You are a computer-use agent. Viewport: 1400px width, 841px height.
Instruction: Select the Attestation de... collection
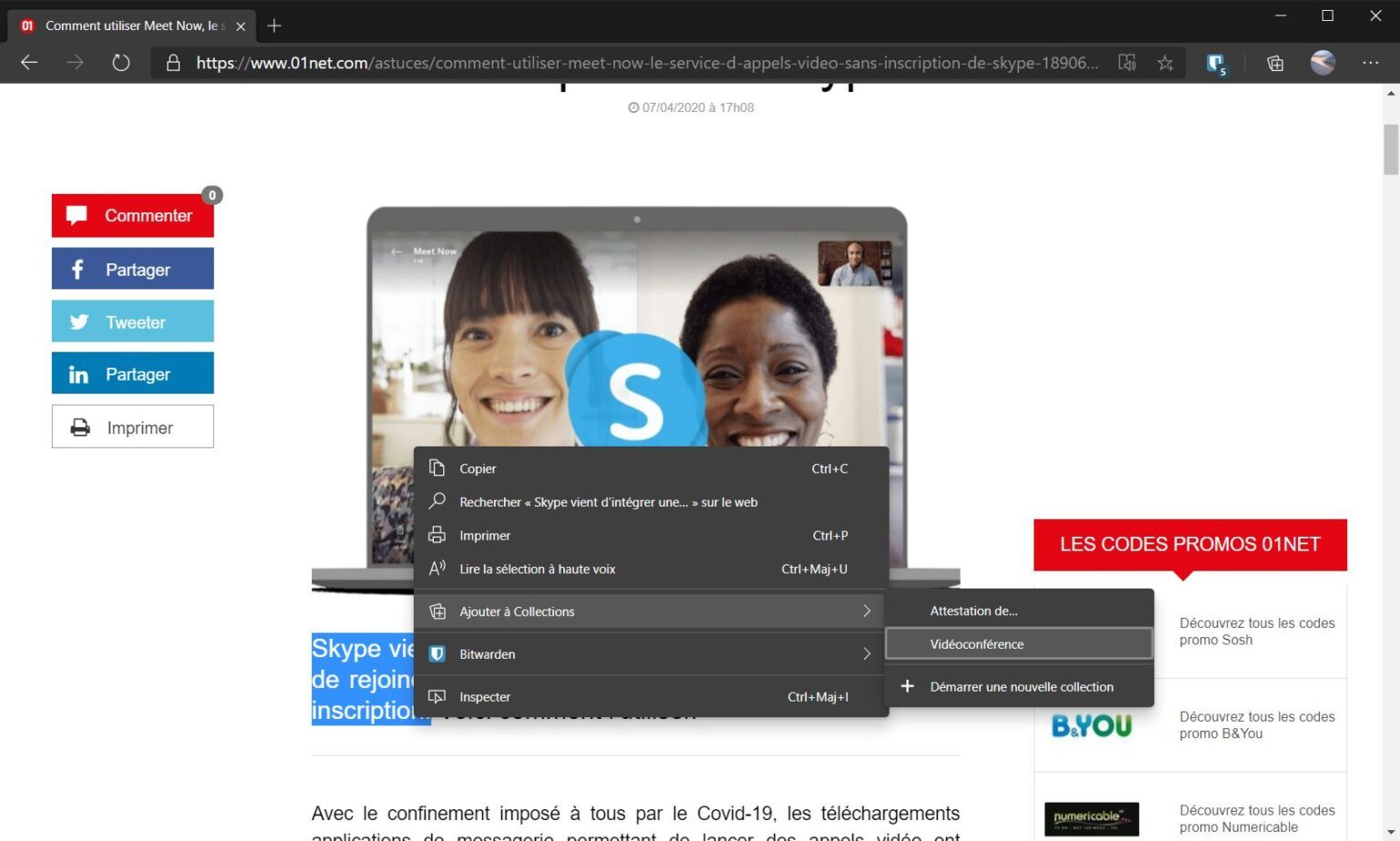[x=1020, y=610]
